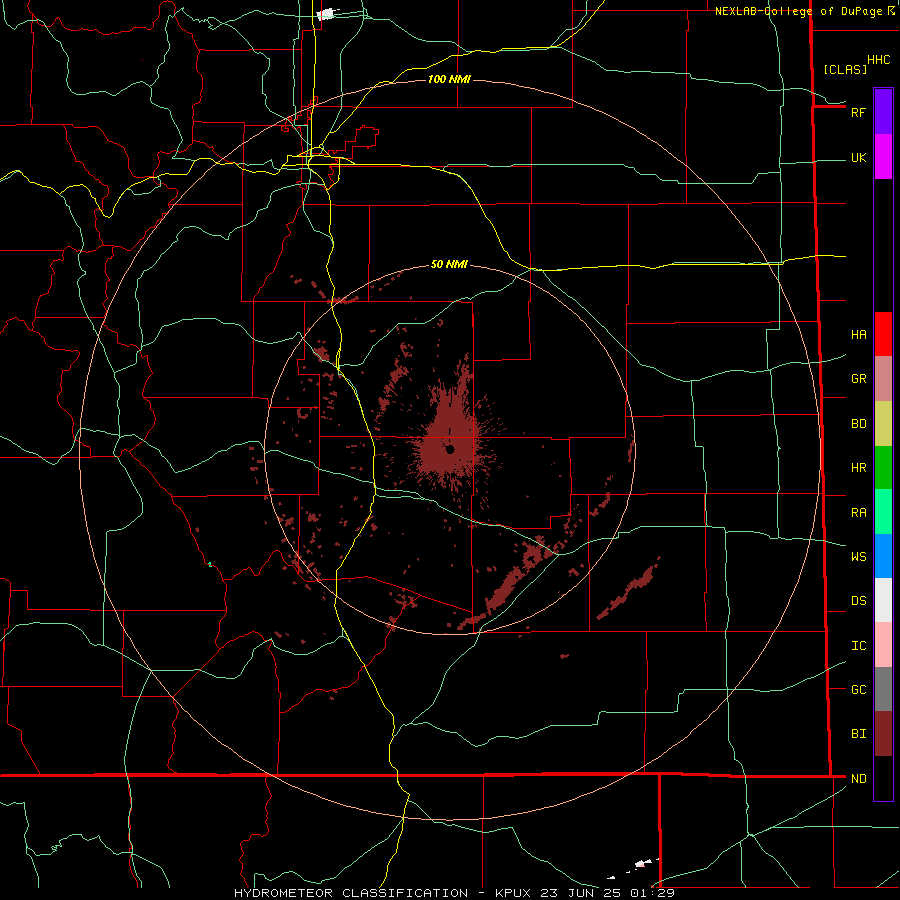
Task: Click the GC legend label
Action: point(858,690)
